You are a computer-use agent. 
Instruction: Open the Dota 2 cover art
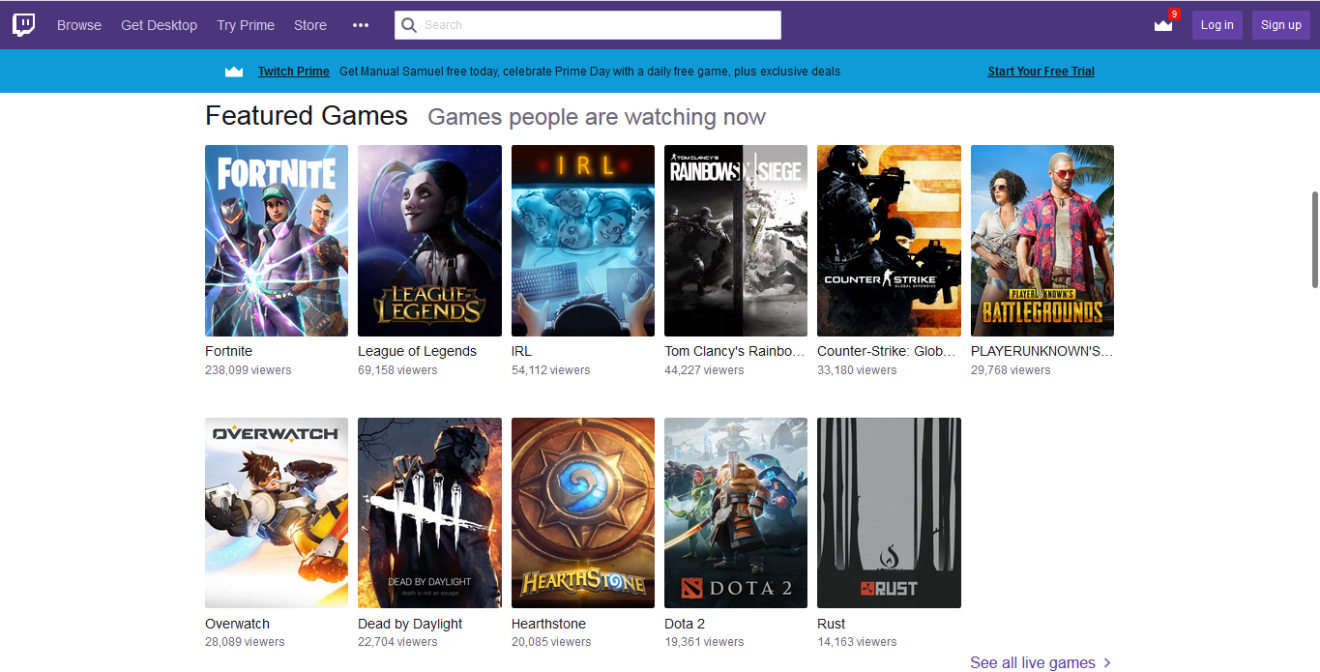(x=736, y=513)
